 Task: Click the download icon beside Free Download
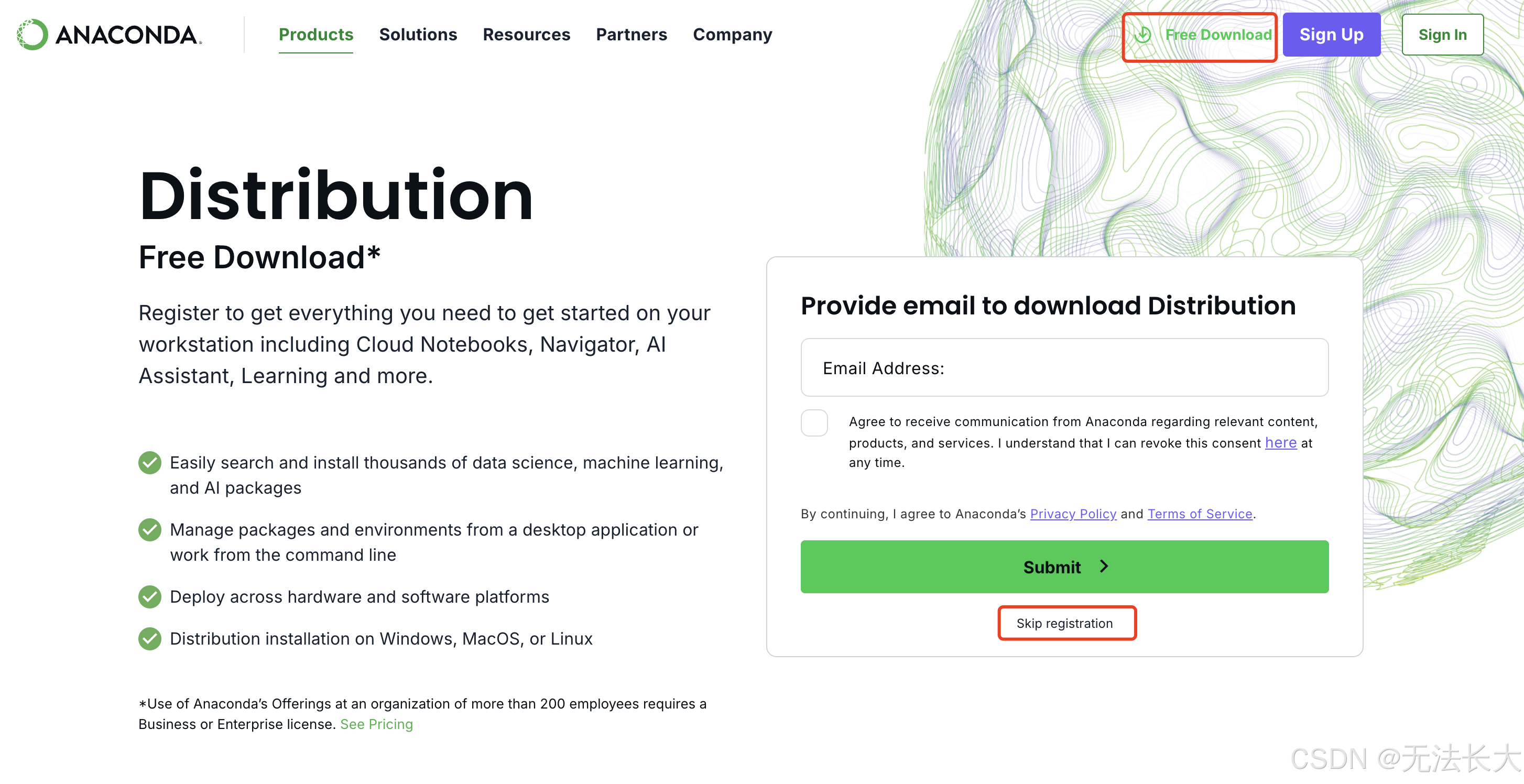(x=1142, y=35)
